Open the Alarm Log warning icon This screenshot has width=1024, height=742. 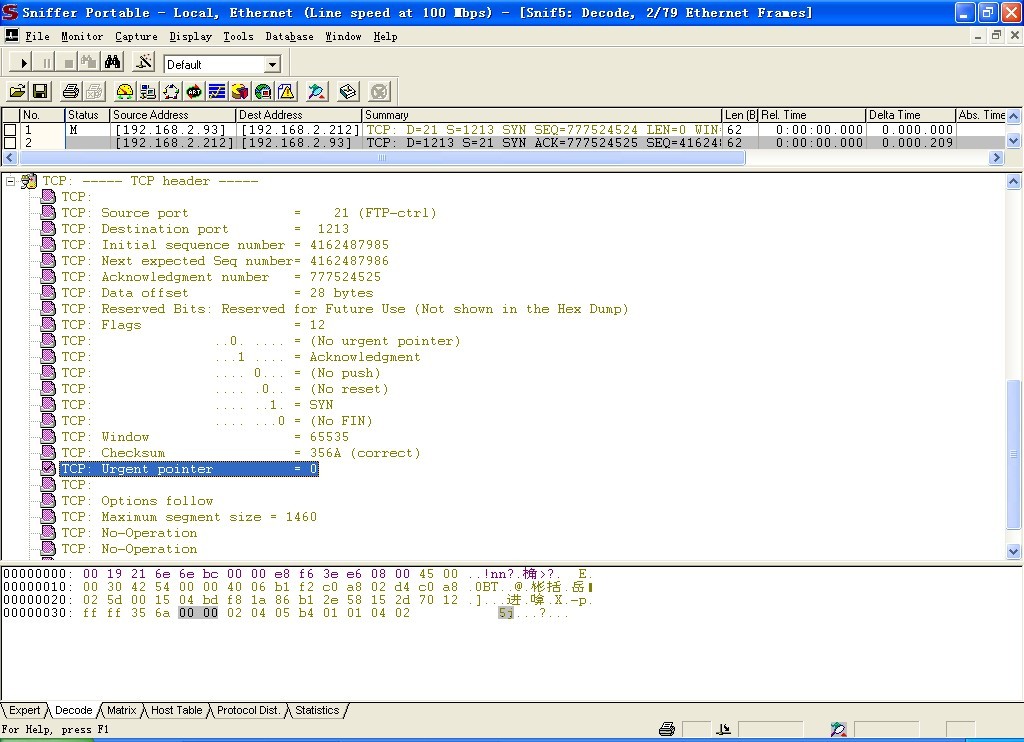tap(286, 91)
